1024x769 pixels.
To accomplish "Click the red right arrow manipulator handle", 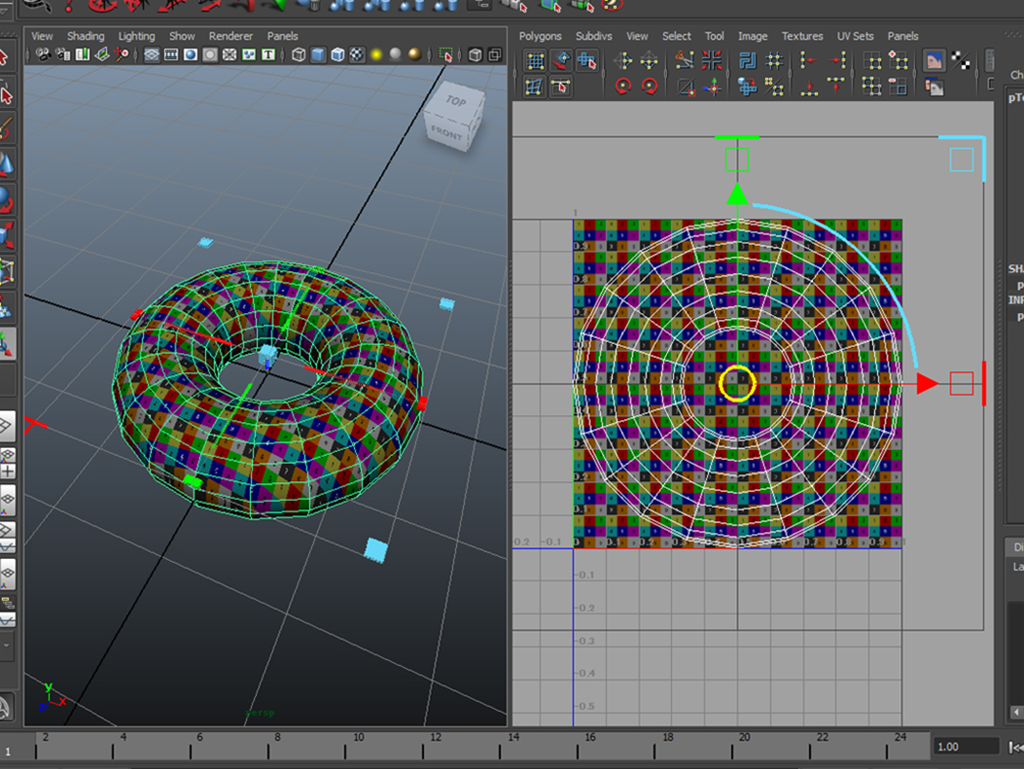I will 927,384.
